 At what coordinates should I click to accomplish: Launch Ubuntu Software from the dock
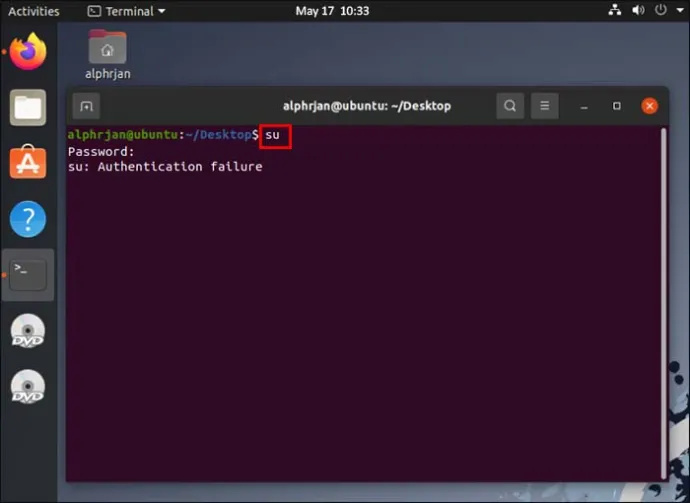[28, 162]
